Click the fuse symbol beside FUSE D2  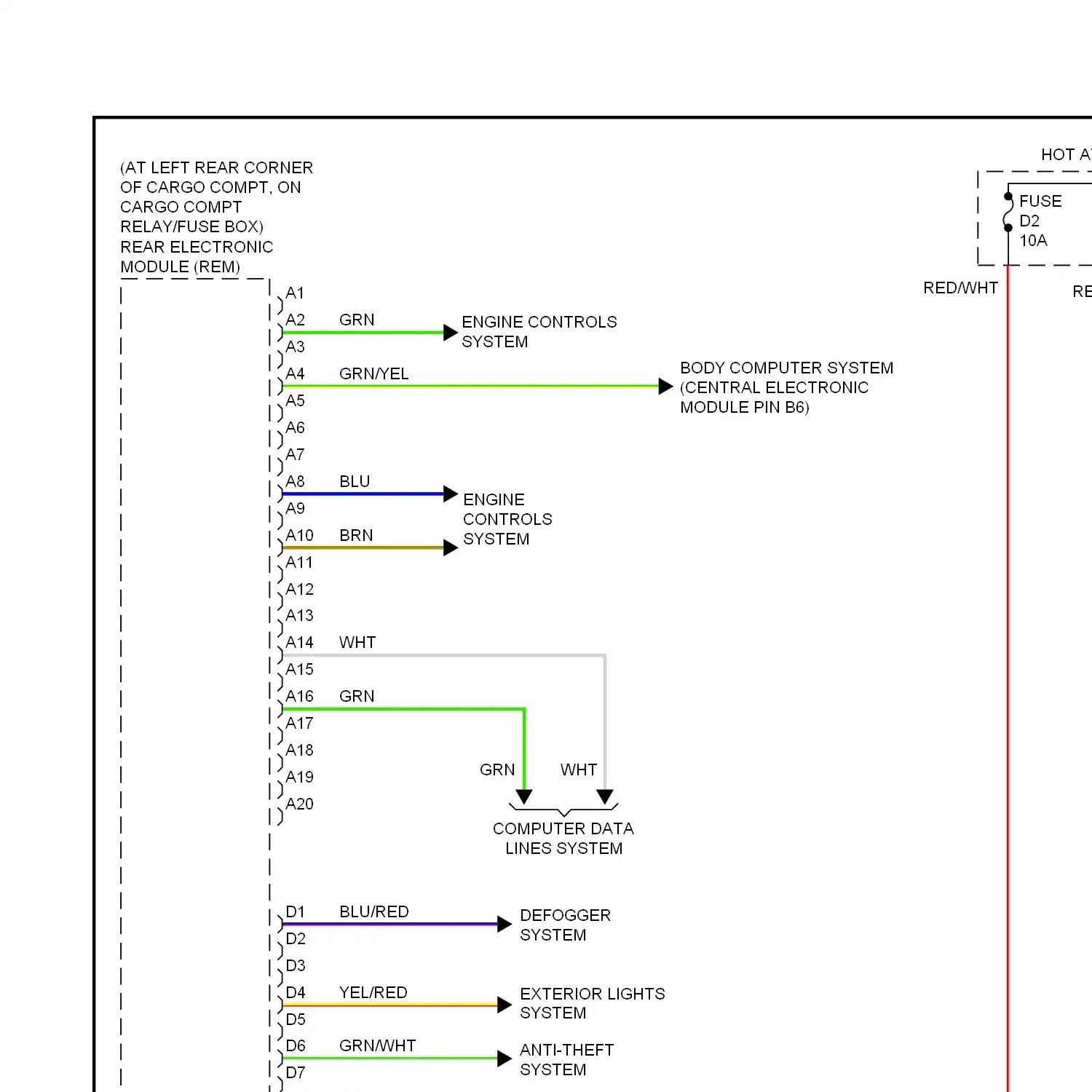coord(1008,212)
